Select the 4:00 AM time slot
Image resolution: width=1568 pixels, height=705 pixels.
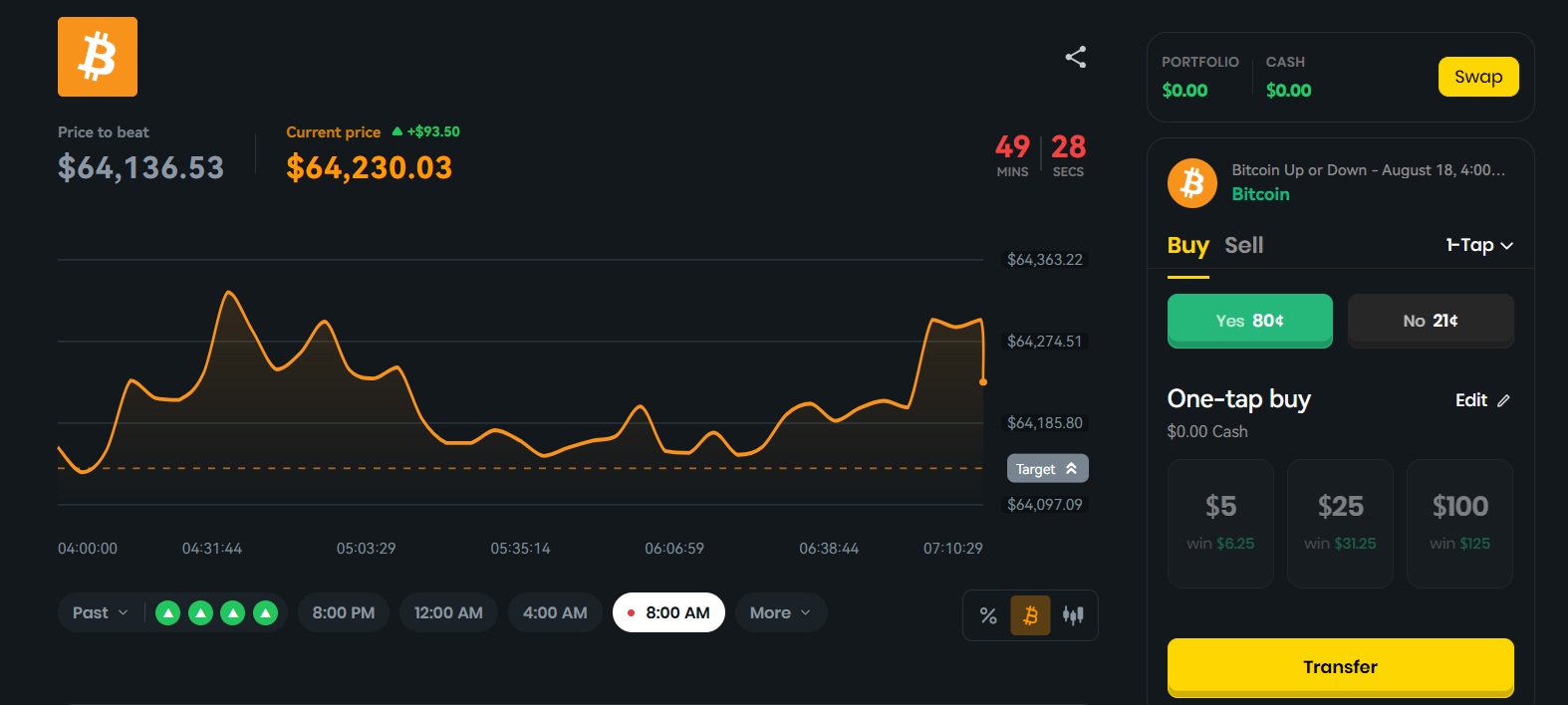pyautogui.click(x=555, y=612)
